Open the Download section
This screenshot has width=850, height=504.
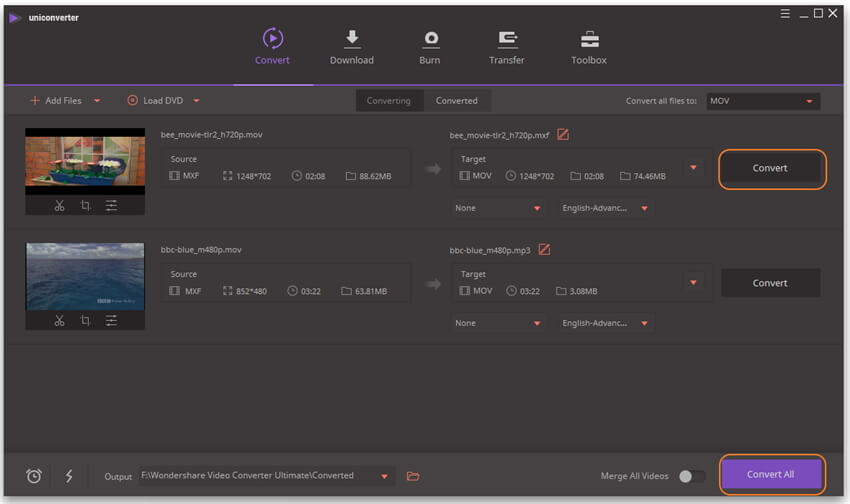[x=352, y=47]
